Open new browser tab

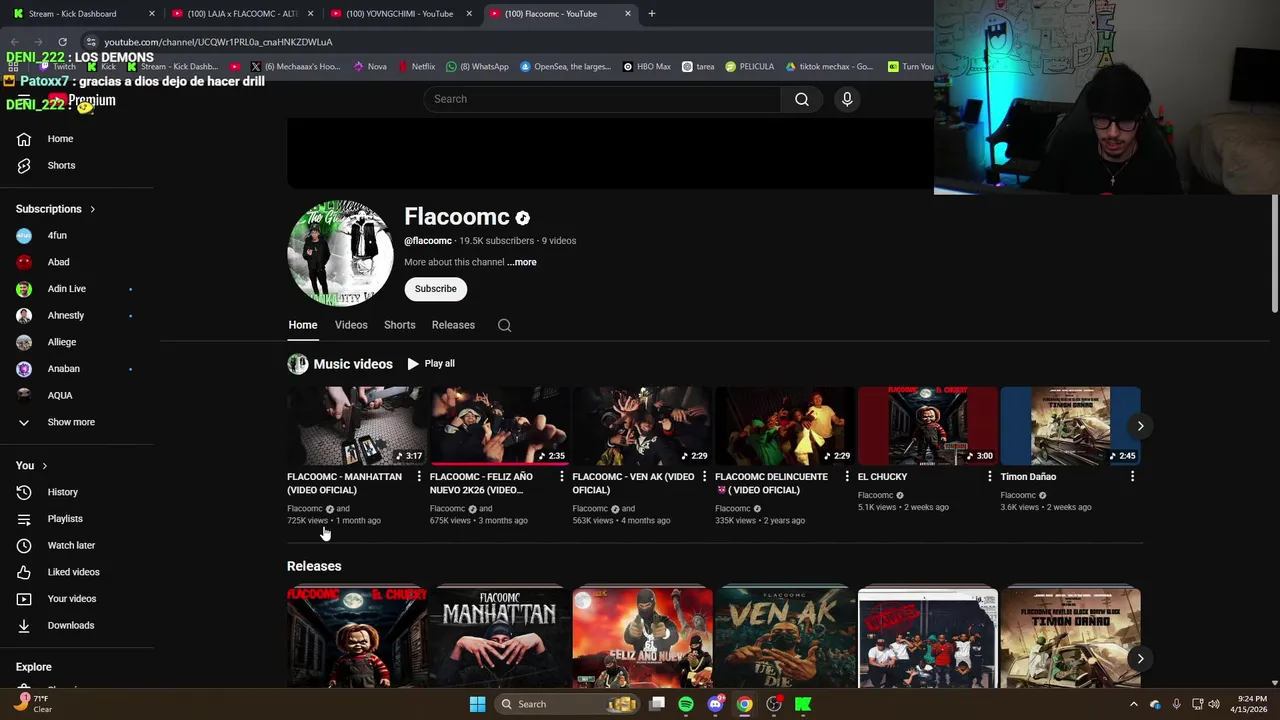pyautogui.click(x=652, y=14)
